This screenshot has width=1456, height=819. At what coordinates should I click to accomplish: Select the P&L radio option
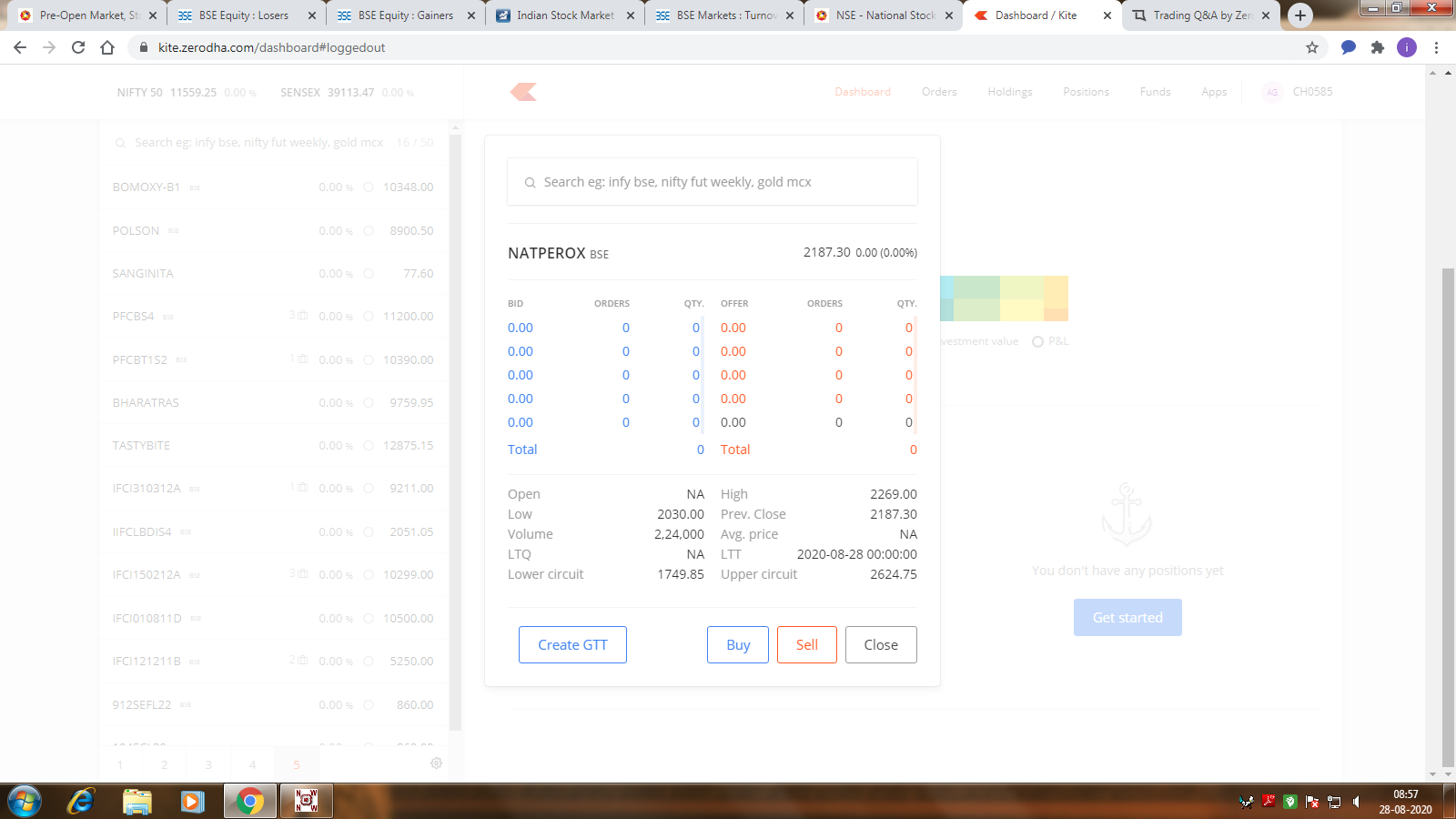(1037, 342)
